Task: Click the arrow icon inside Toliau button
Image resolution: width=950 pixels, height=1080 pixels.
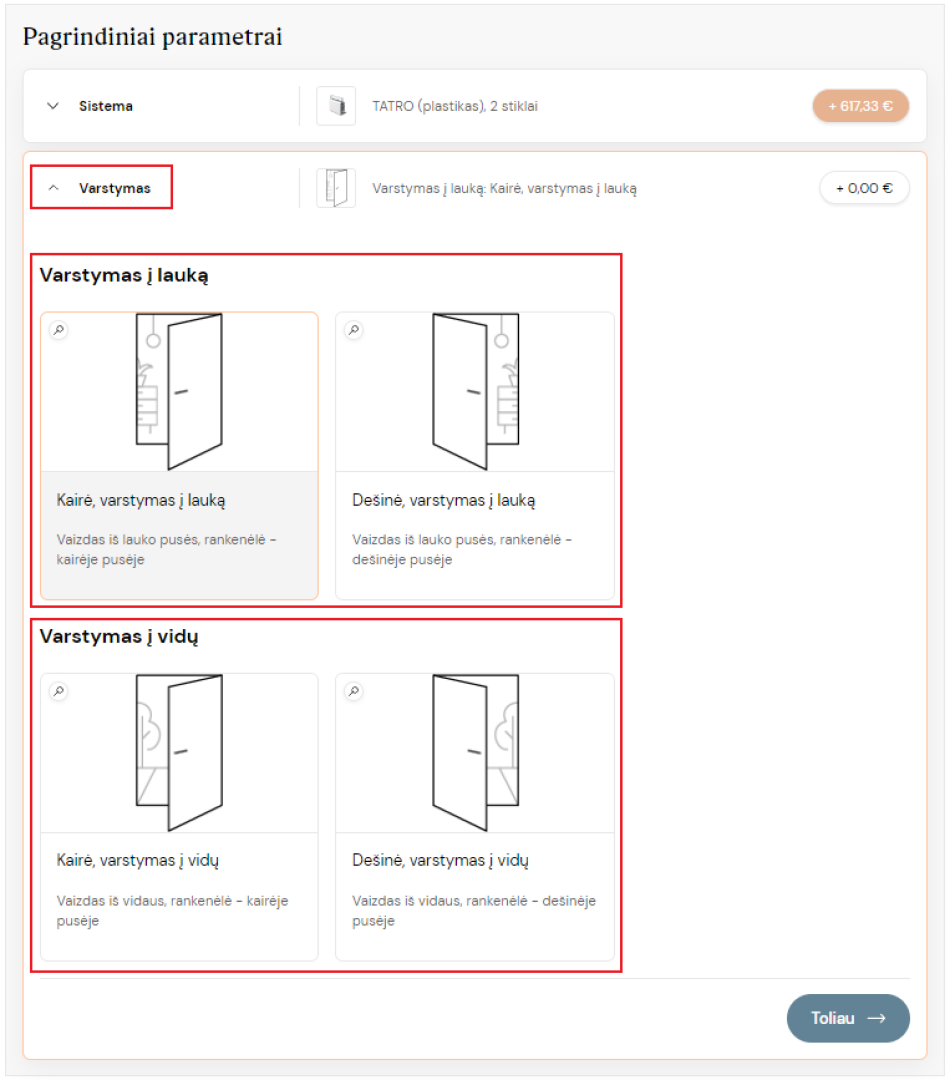Action: 876,1018
